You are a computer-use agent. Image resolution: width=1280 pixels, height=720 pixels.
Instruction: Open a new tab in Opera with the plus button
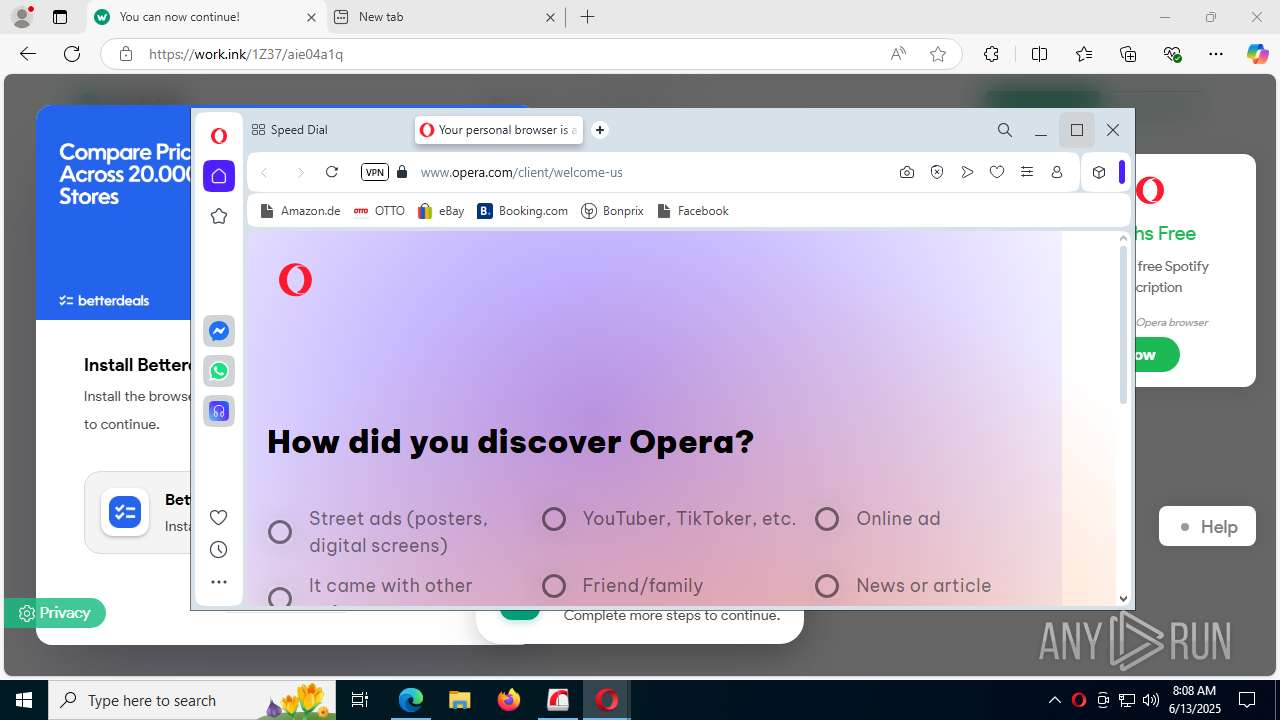point(600,130)
